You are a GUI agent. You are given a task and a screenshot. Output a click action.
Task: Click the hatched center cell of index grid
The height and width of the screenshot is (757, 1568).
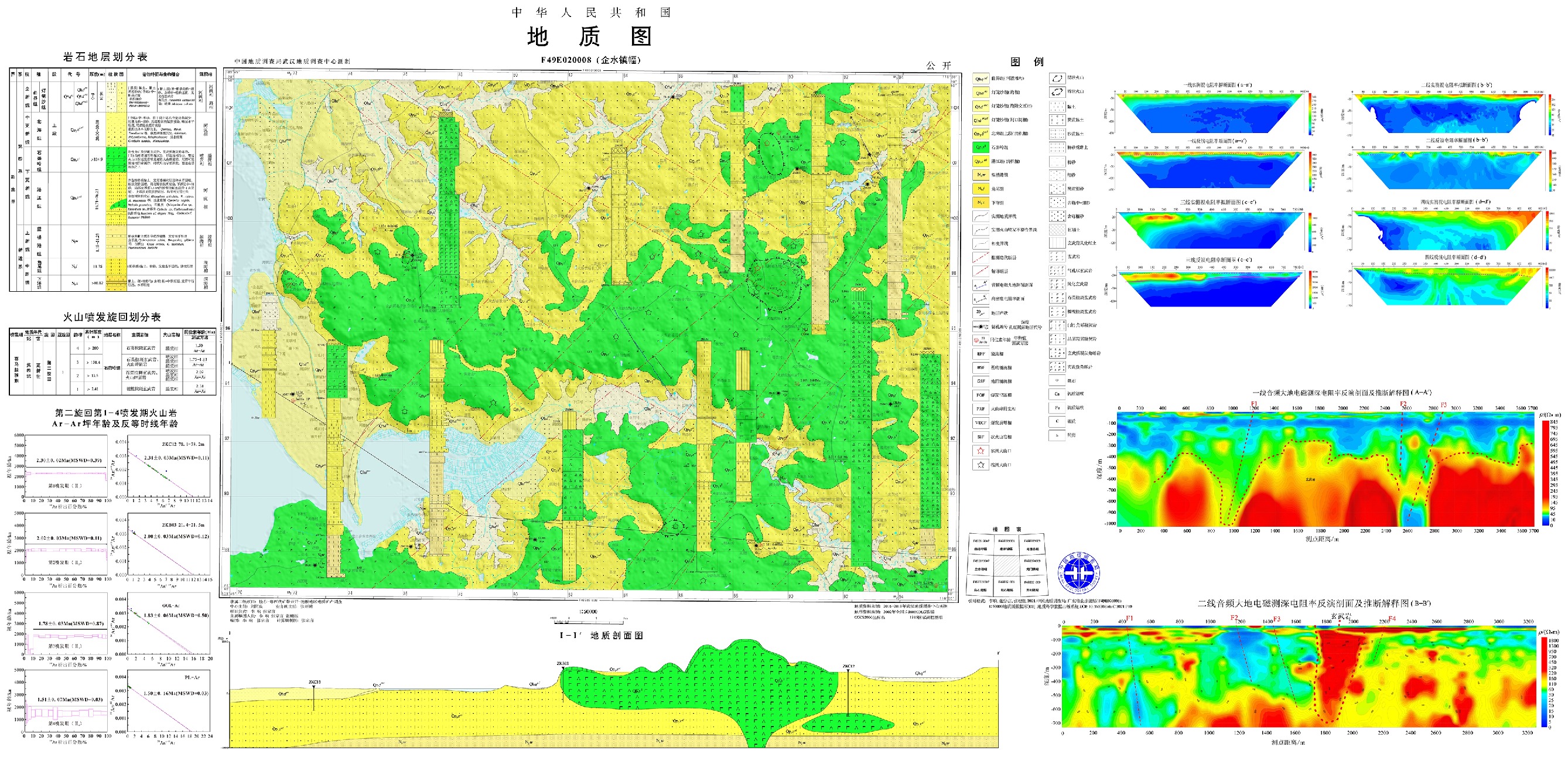point(1006,567)
